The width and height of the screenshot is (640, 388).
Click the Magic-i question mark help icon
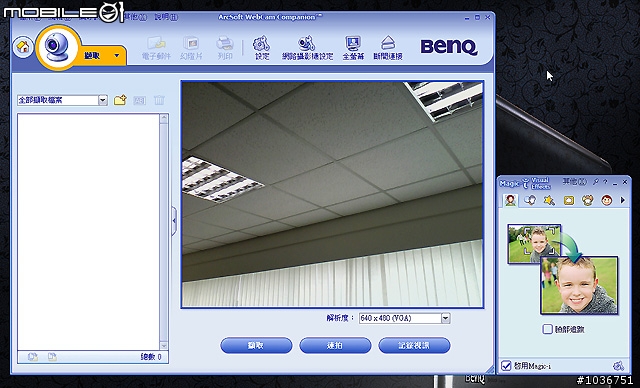click(x=605, y=182)
